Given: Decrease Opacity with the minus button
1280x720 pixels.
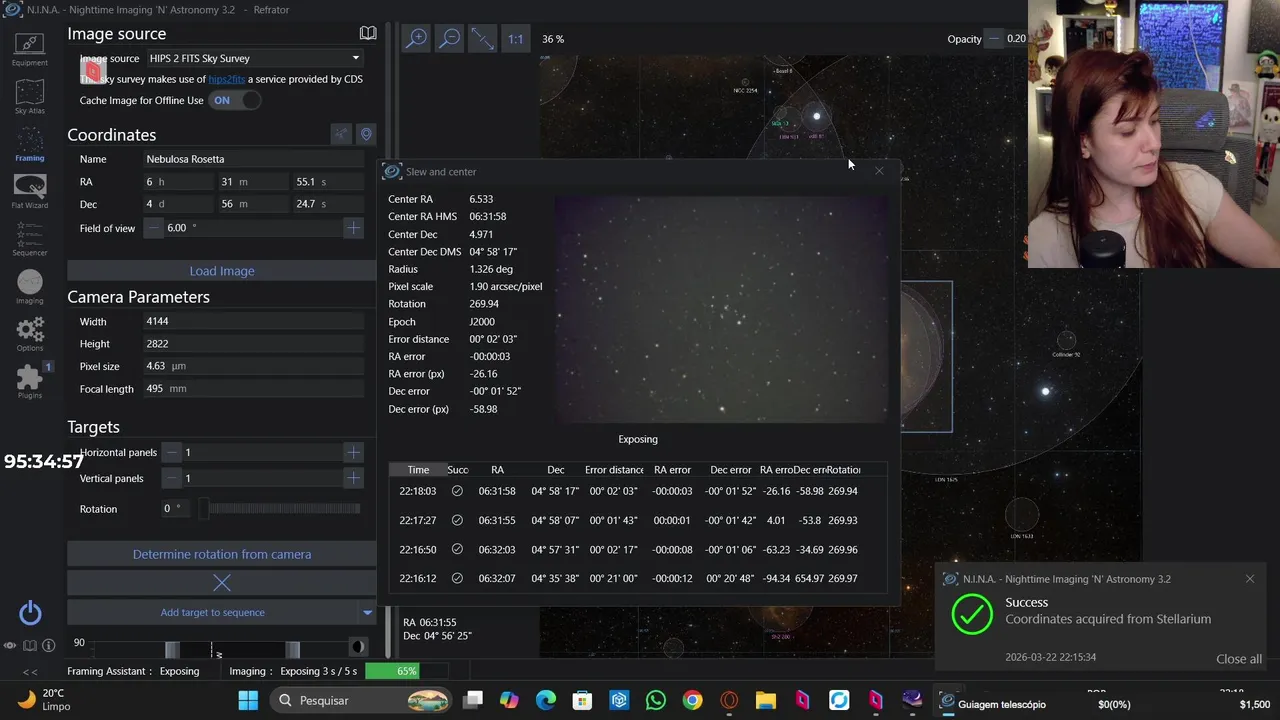Looking at the screenshot, I should [994, 39].
